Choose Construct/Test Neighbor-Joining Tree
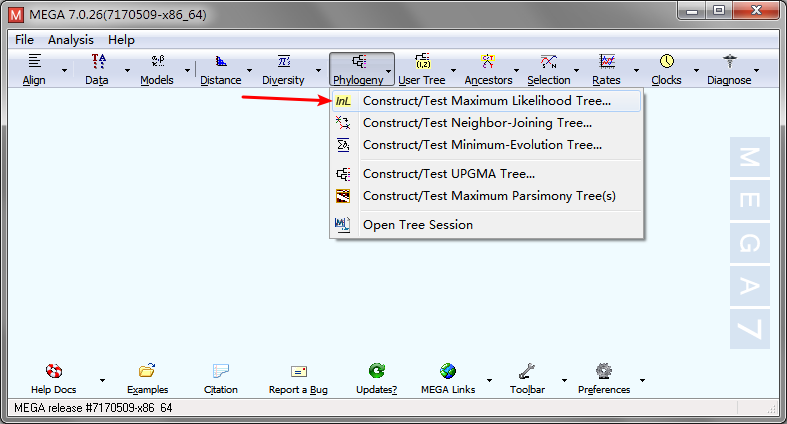 [486, 123]
